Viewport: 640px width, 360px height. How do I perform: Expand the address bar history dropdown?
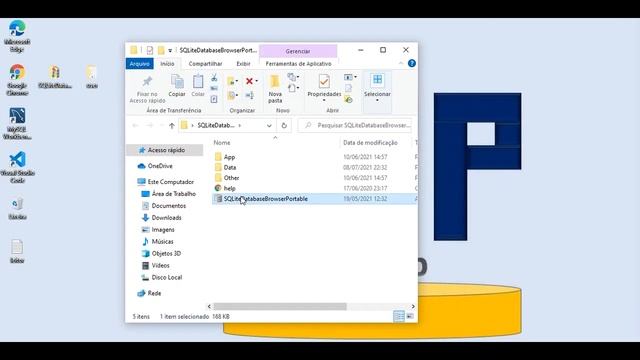(269, 126)
